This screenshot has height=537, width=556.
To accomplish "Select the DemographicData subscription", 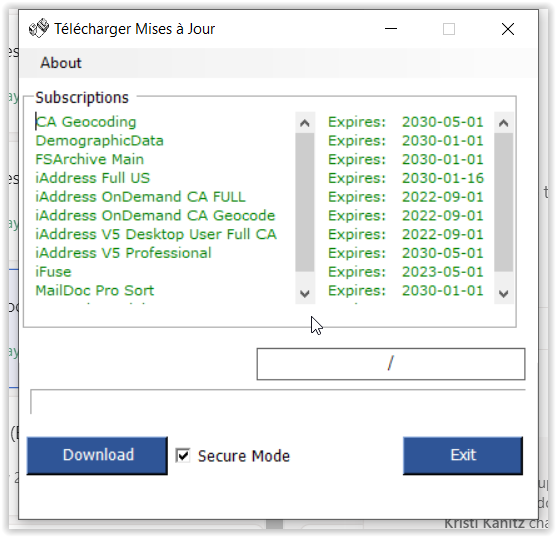I will point(99,140).
